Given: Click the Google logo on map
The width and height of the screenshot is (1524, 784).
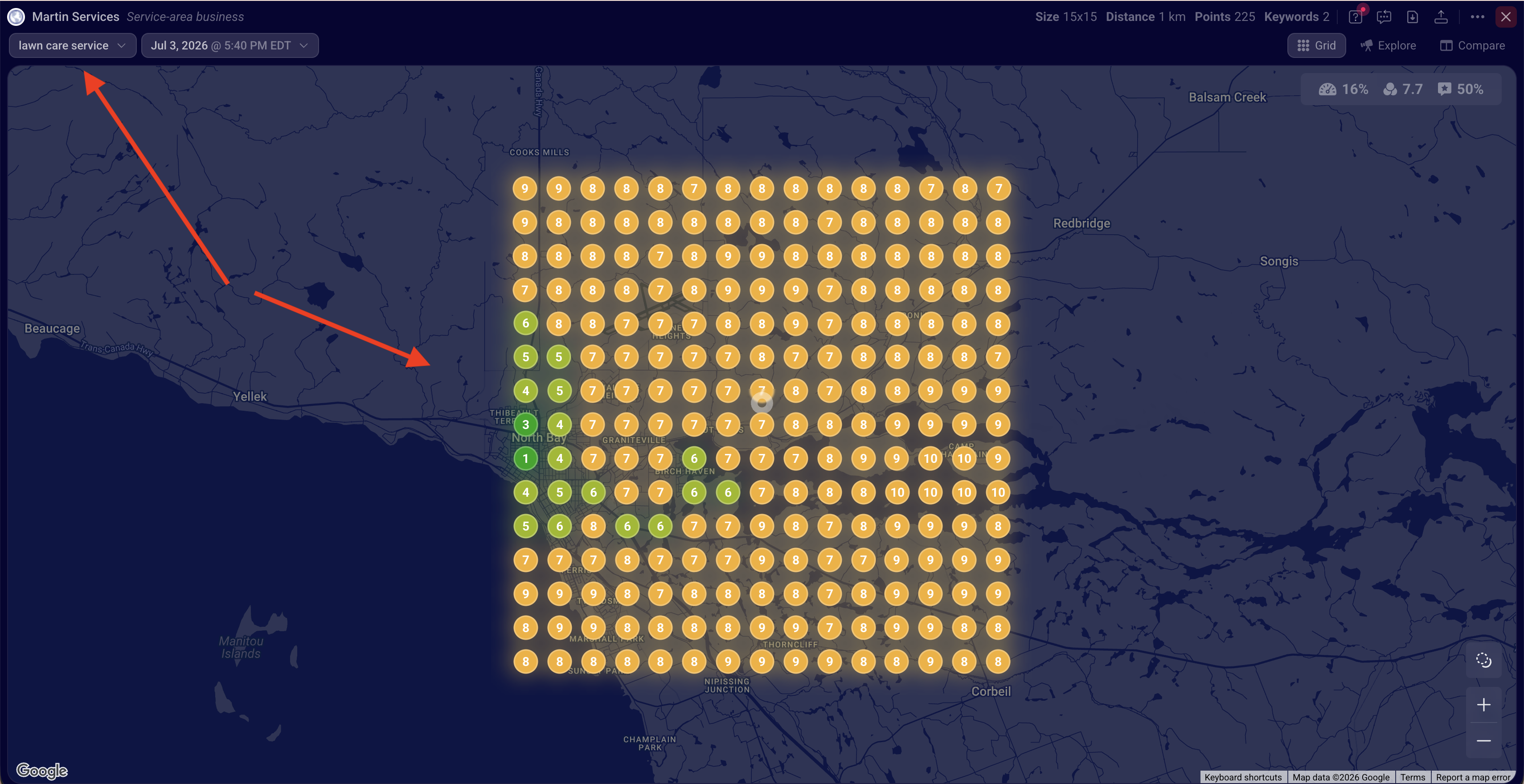Looking at the screenshot, I should click(x=42, y=770).
